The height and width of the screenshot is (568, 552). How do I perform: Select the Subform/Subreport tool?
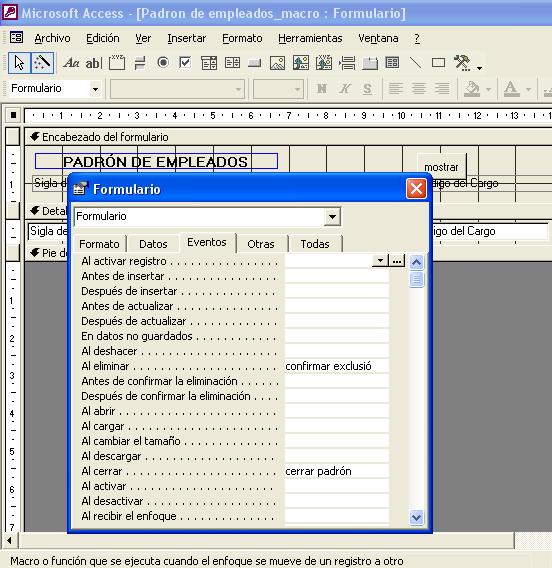pos(392,63)
